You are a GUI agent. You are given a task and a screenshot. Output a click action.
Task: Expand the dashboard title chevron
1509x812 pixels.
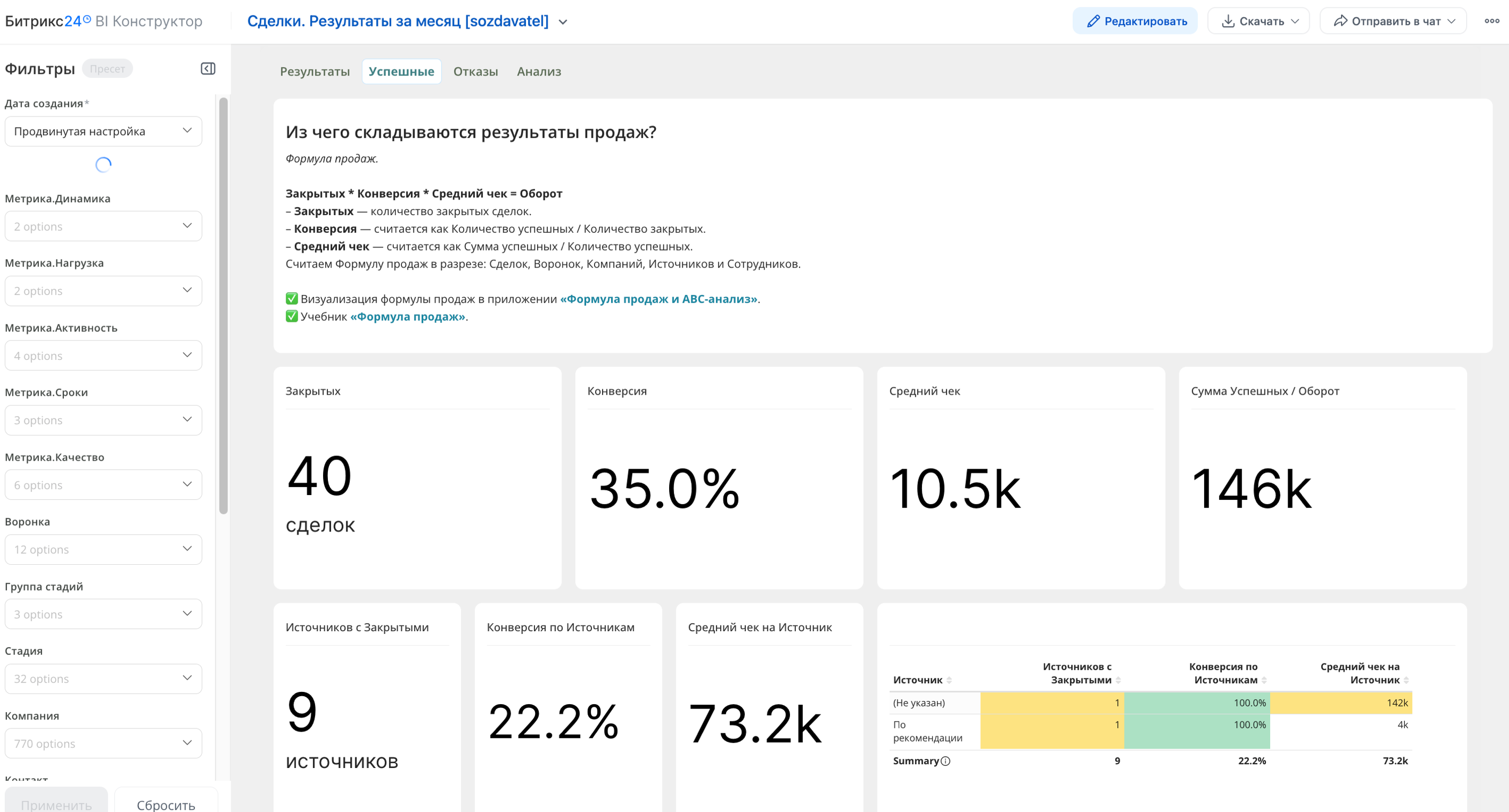[563, 22]
